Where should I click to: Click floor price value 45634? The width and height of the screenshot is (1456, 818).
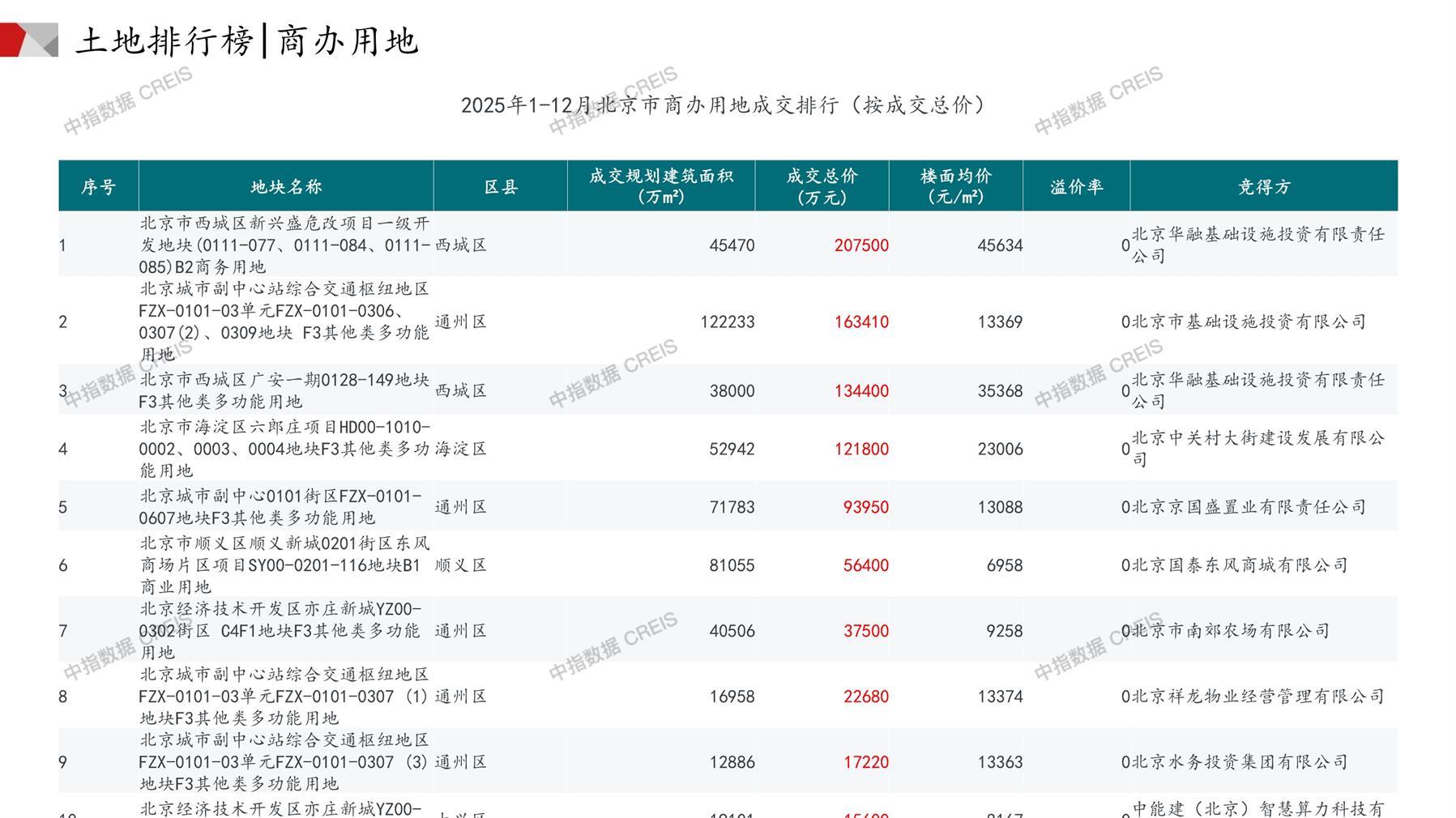pos(1000,245)
